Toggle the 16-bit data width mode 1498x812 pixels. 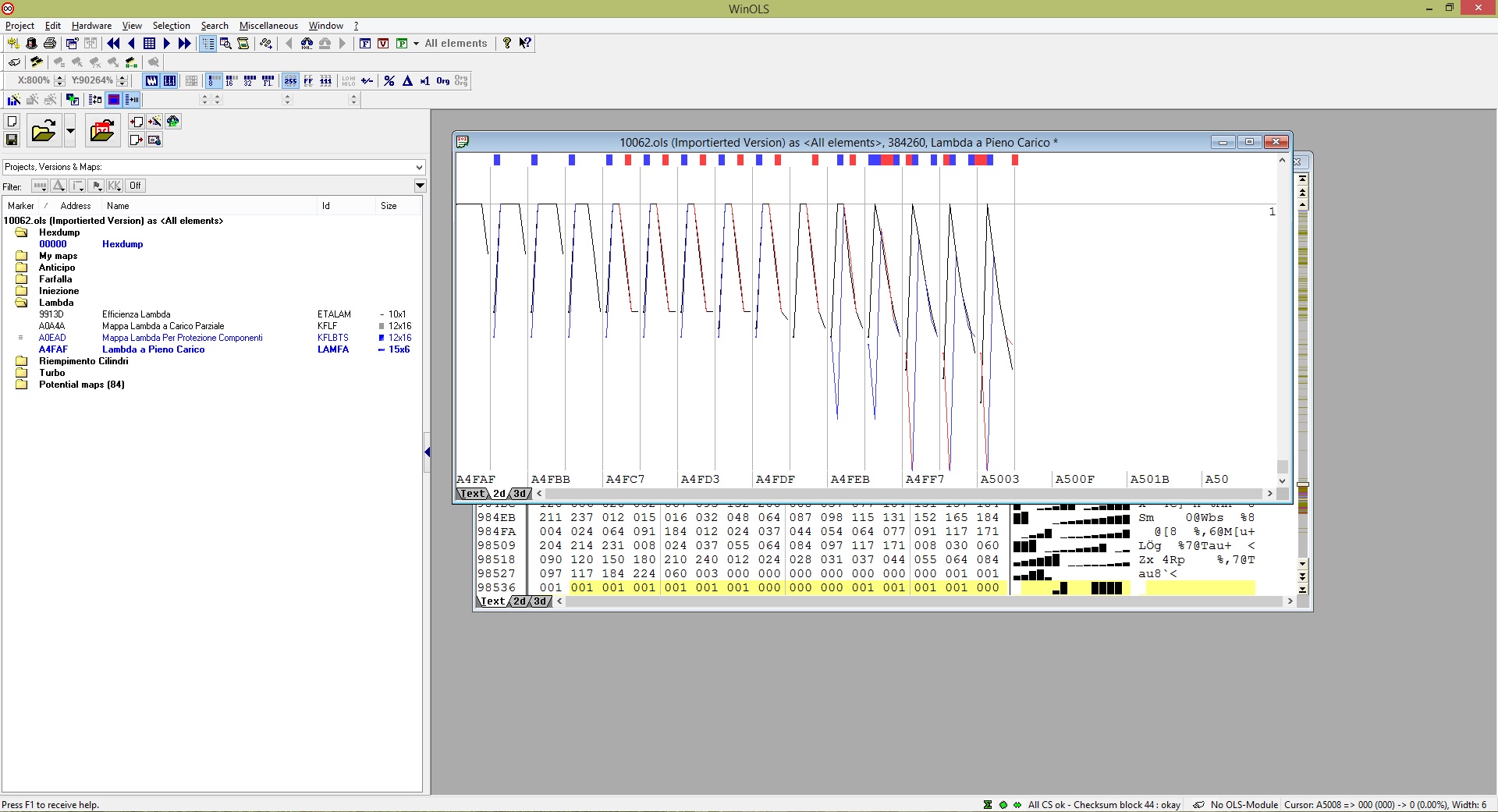tap(231, 80)
